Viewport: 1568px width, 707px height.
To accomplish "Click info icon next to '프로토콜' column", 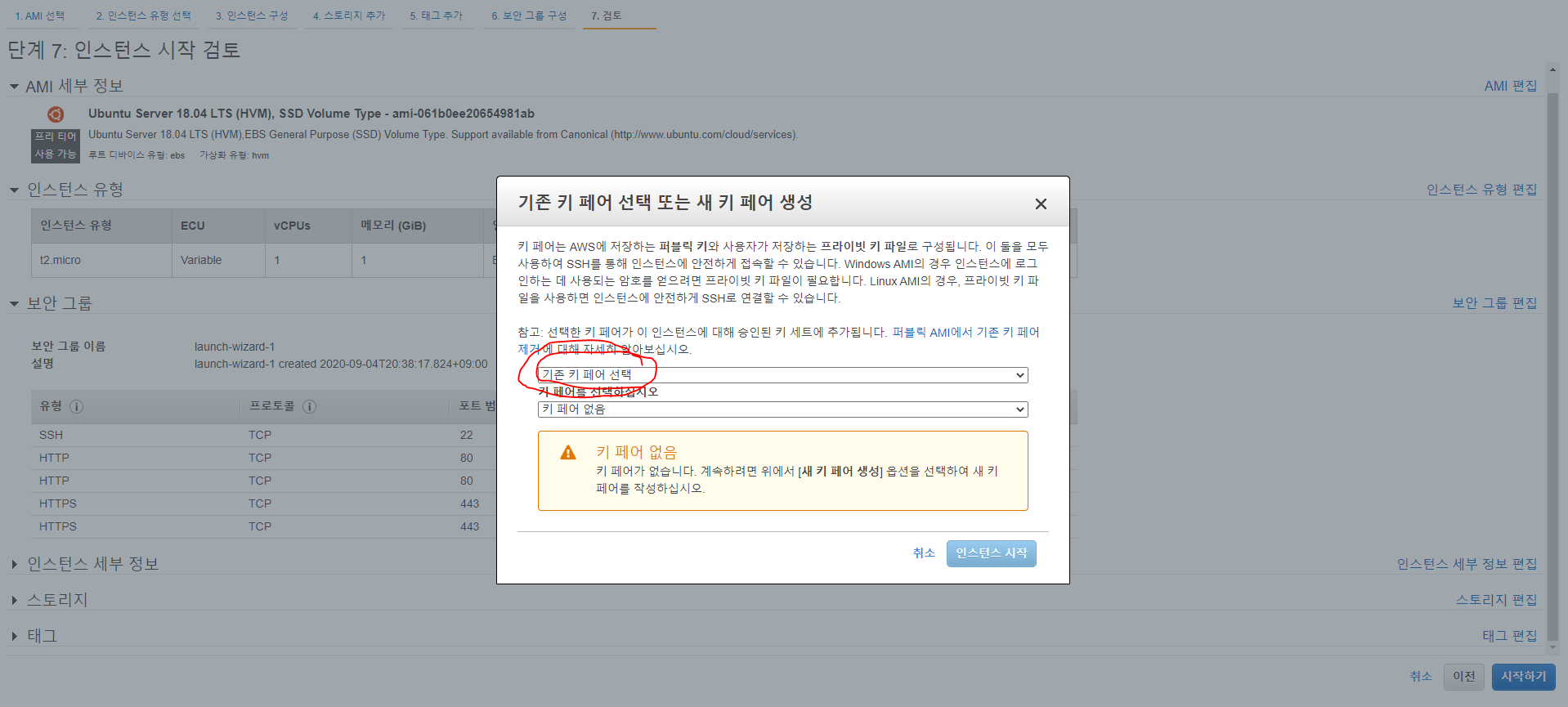I will pyautogui.click(x=309, y=406).
